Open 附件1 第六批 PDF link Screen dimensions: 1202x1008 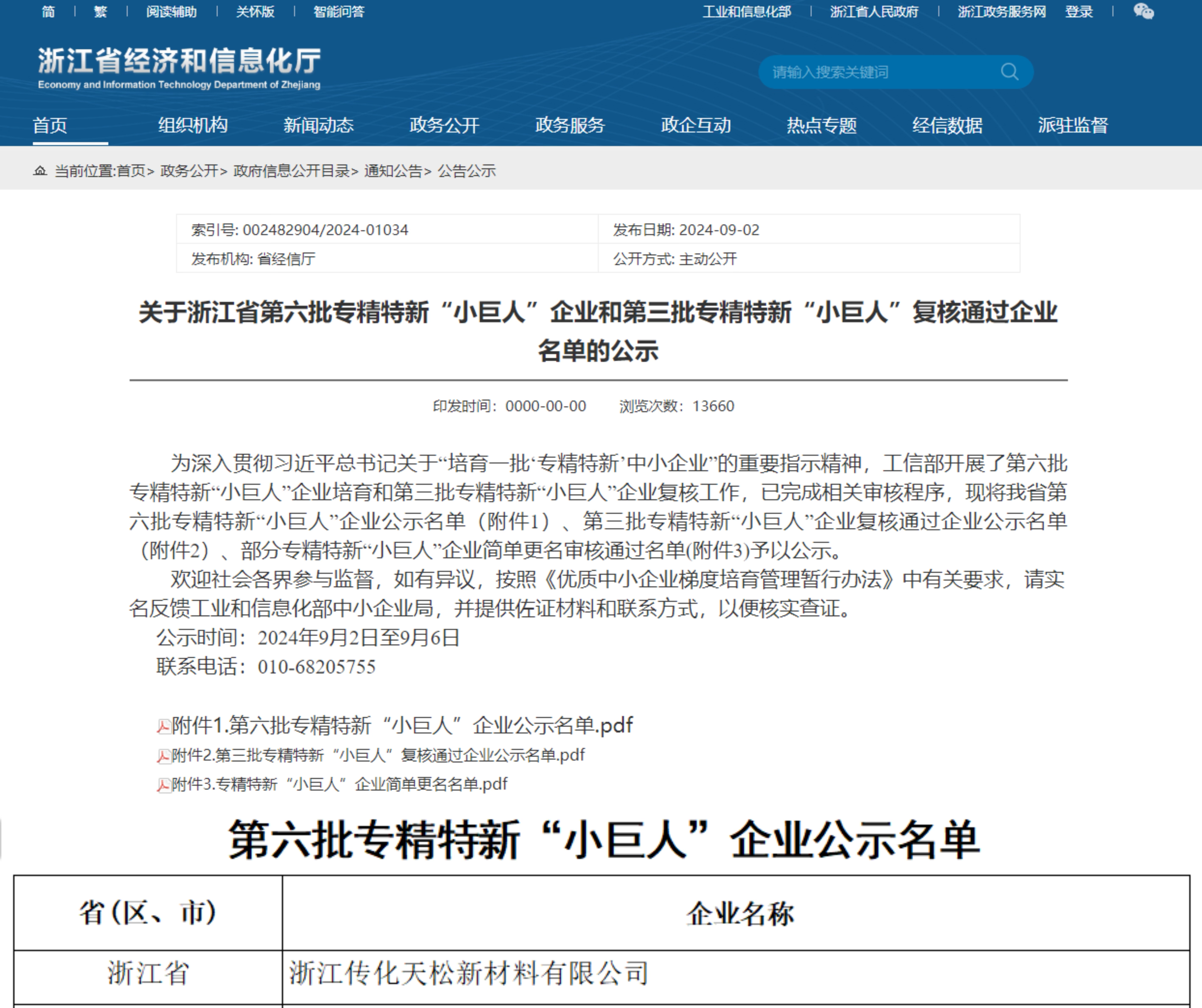[x=402, y=725]
